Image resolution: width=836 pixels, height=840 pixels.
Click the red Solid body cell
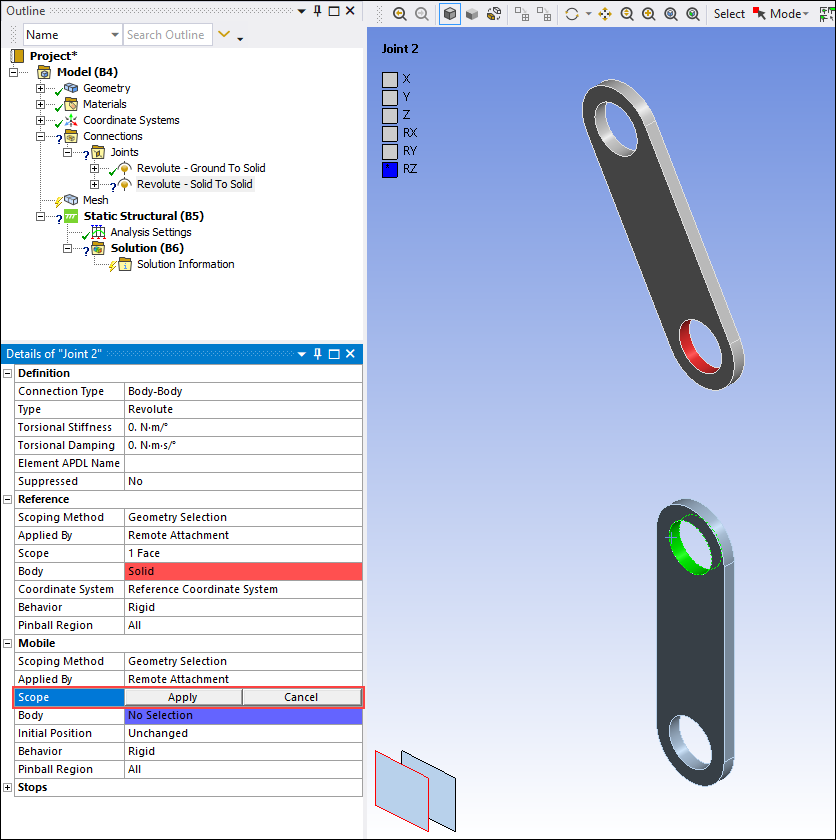[x=243, y=571]
